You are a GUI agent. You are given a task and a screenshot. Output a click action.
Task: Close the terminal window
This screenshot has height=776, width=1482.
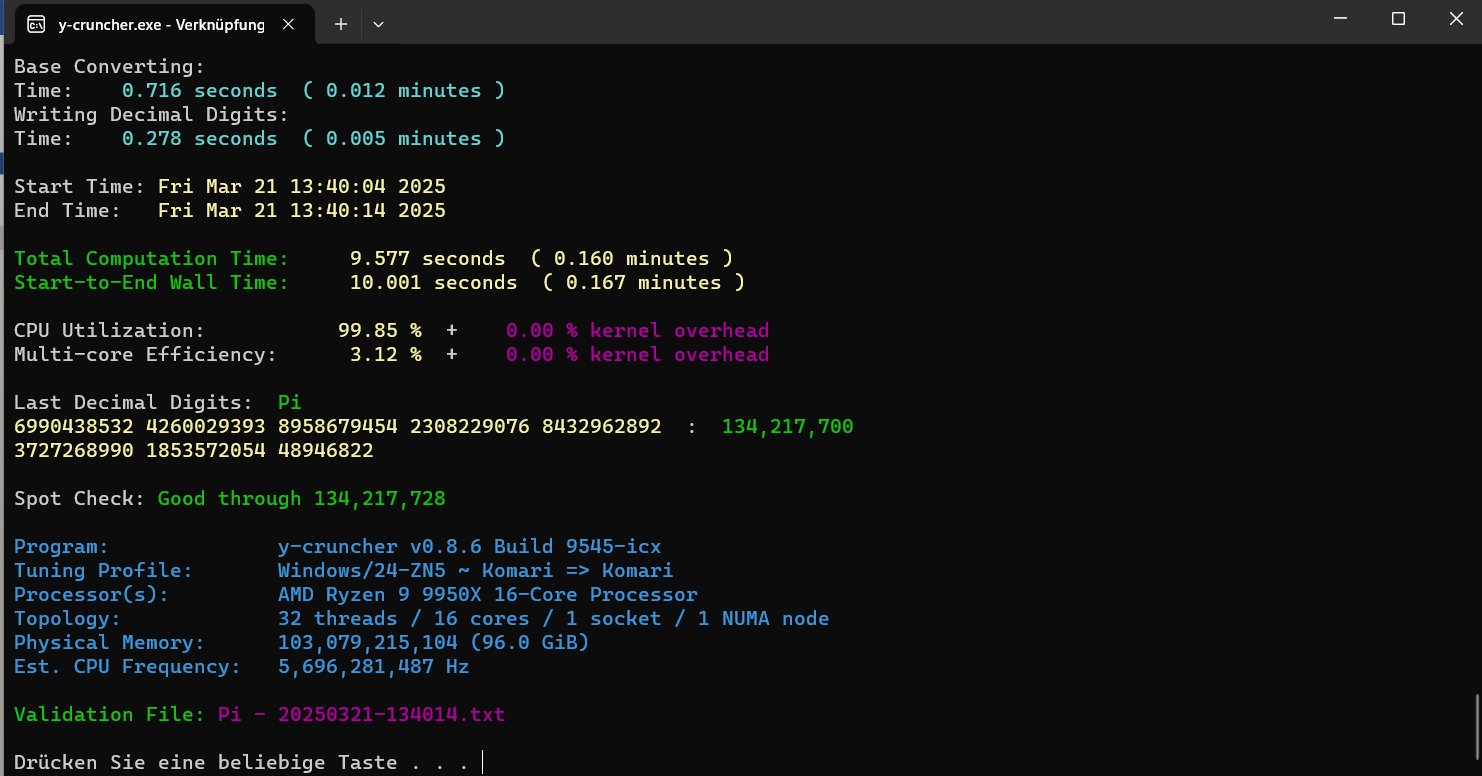(x=1454, y=19)
